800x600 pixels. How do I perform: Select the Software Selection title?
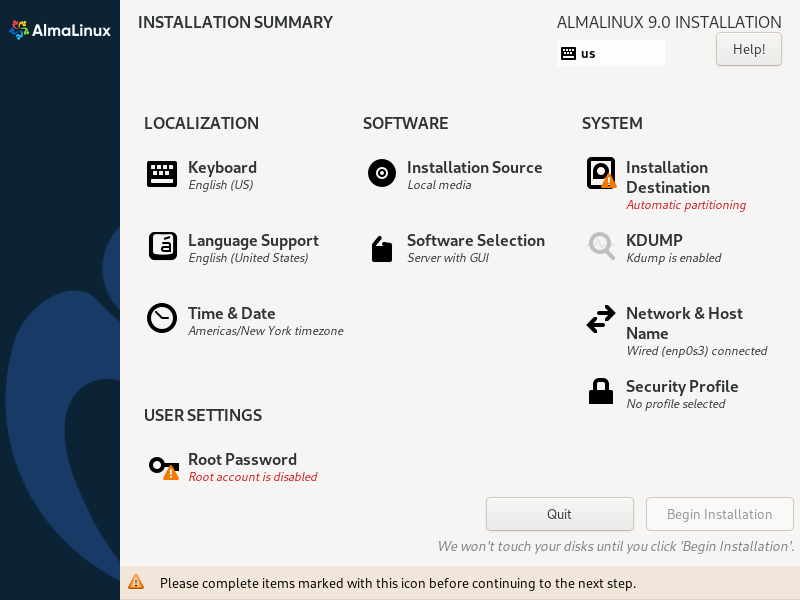click(x=476, y=240)
